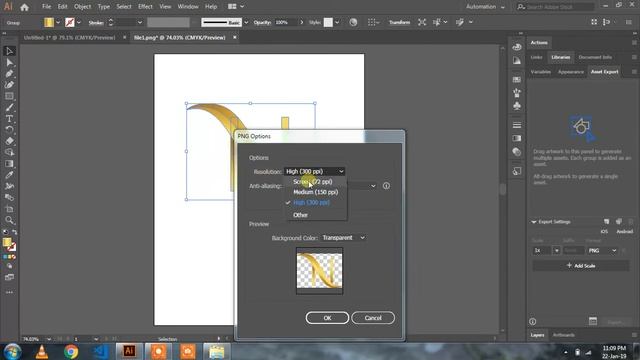Switch to the Artboards tab
Screen dimensions: 640x360
click(564, 335)
